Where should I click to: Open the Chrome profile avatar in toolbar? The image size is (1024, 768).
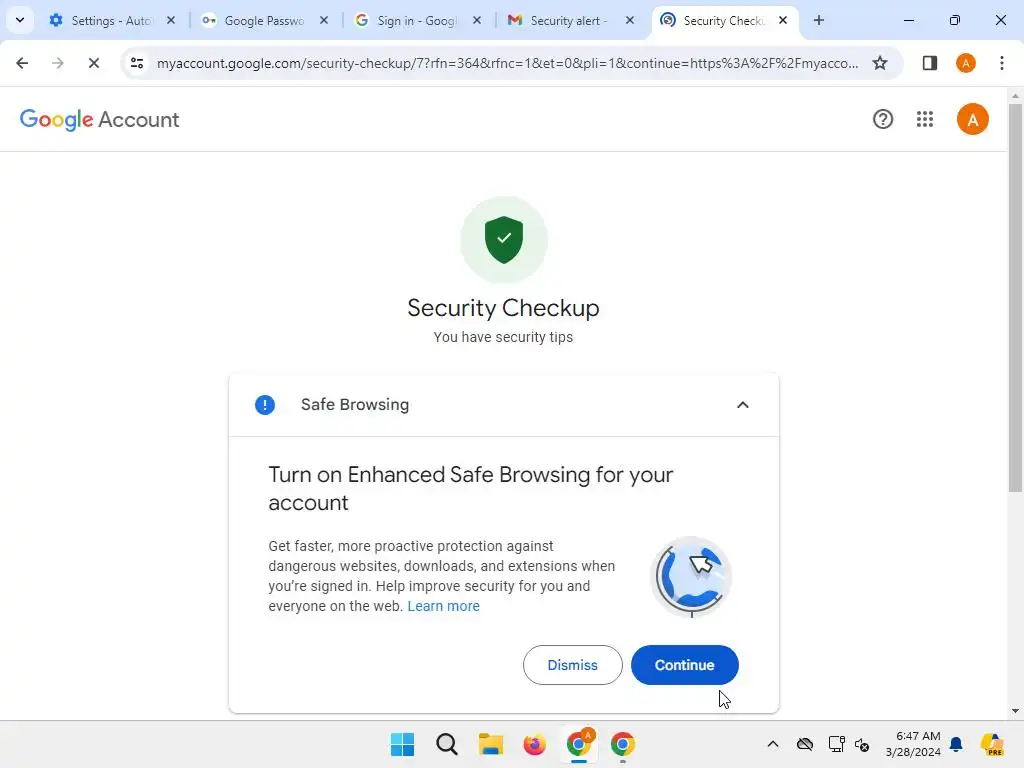point(966,63)
